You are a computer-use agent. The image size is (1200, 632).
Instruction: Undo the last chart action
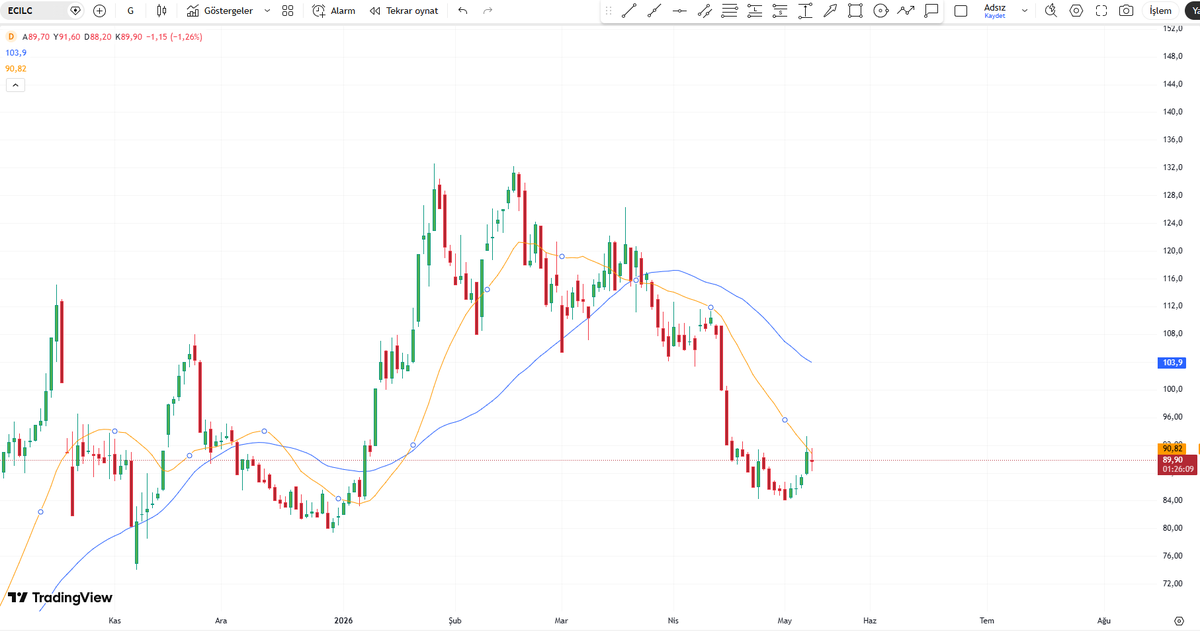(x=462, y=11)
